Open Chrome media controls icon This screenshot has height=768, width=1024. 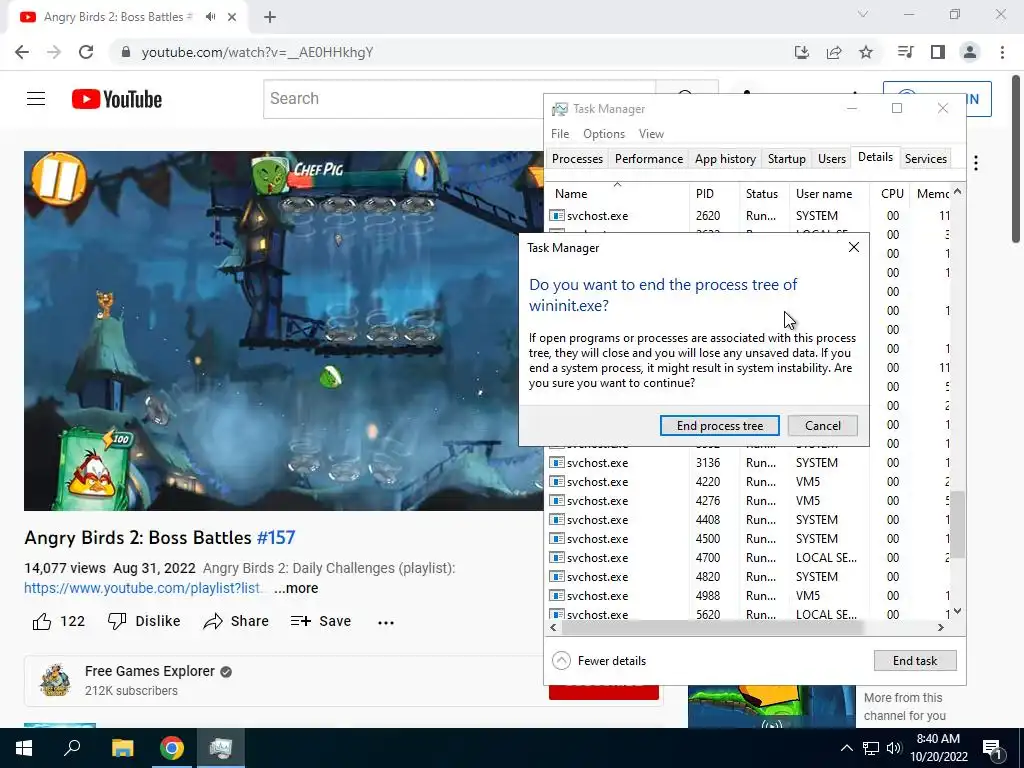(x=905, y=52)
